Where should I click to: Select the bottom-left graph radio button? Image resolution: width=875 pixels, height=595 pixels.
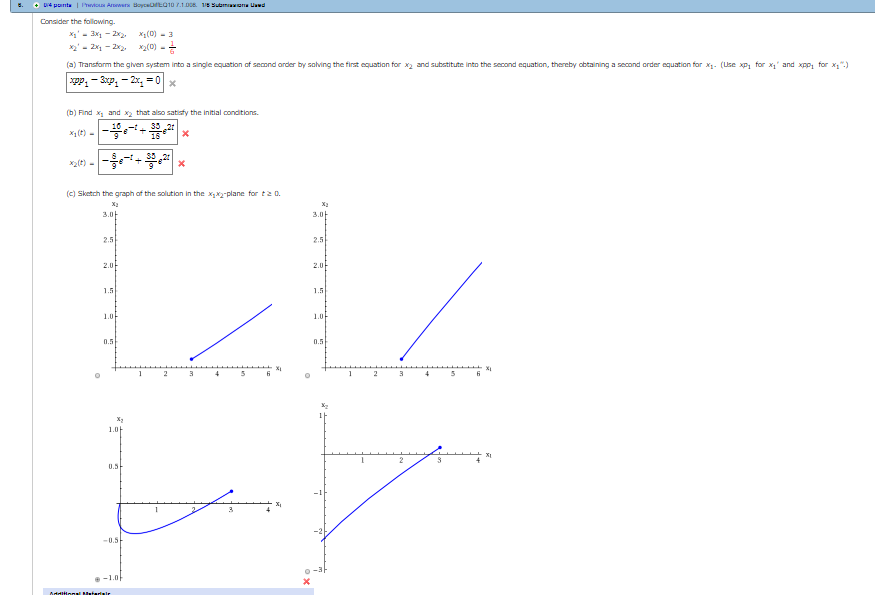coord(97,580)
